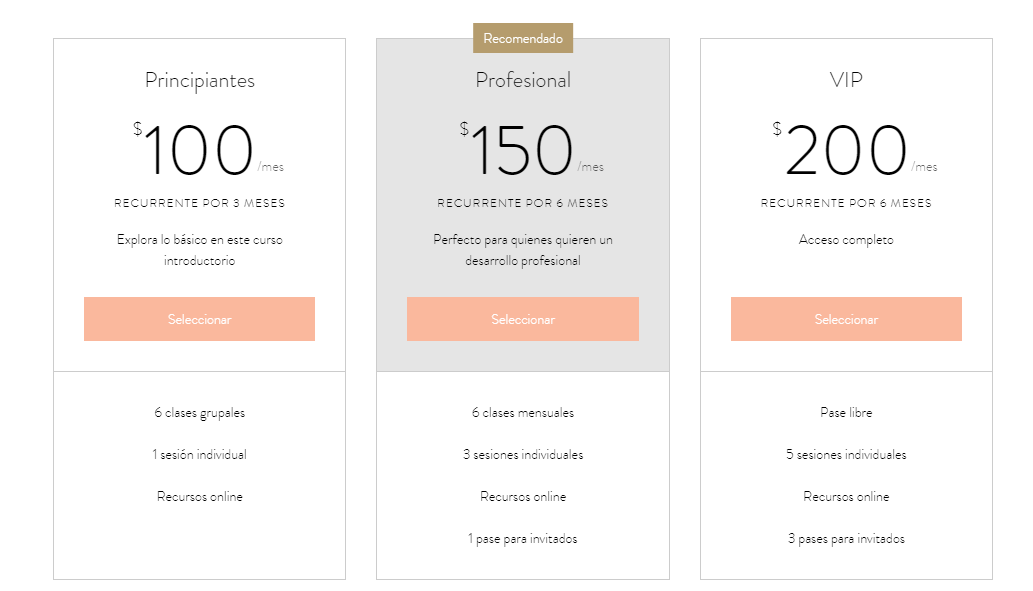The image size is (1033, 591).
Task: Click the Principiantes plan title
Action: (x=200, y=80)
